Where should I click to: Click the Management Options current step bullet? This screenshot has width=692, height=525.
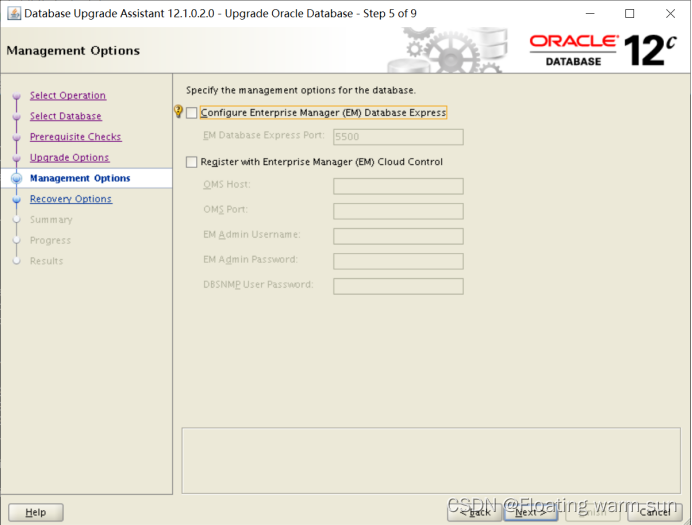(x=17, y=178)
